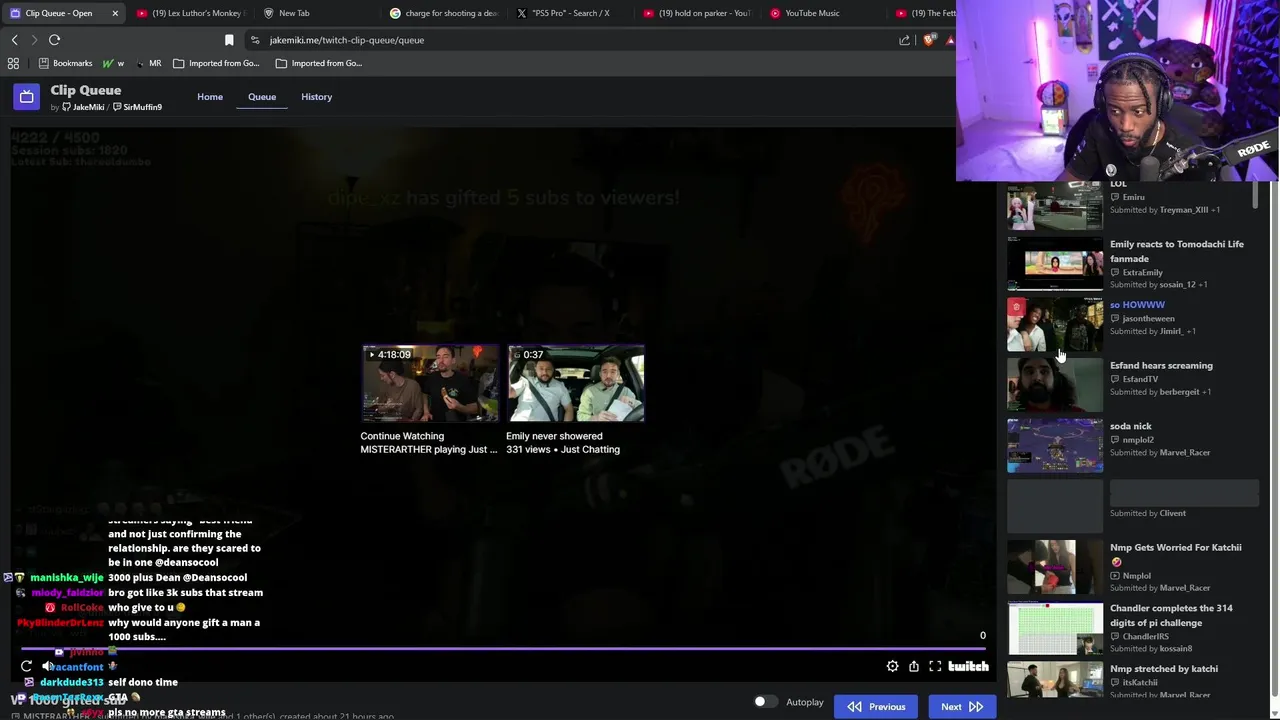
Task: Click the share icon in the address bar
Action: coord(904,40)
